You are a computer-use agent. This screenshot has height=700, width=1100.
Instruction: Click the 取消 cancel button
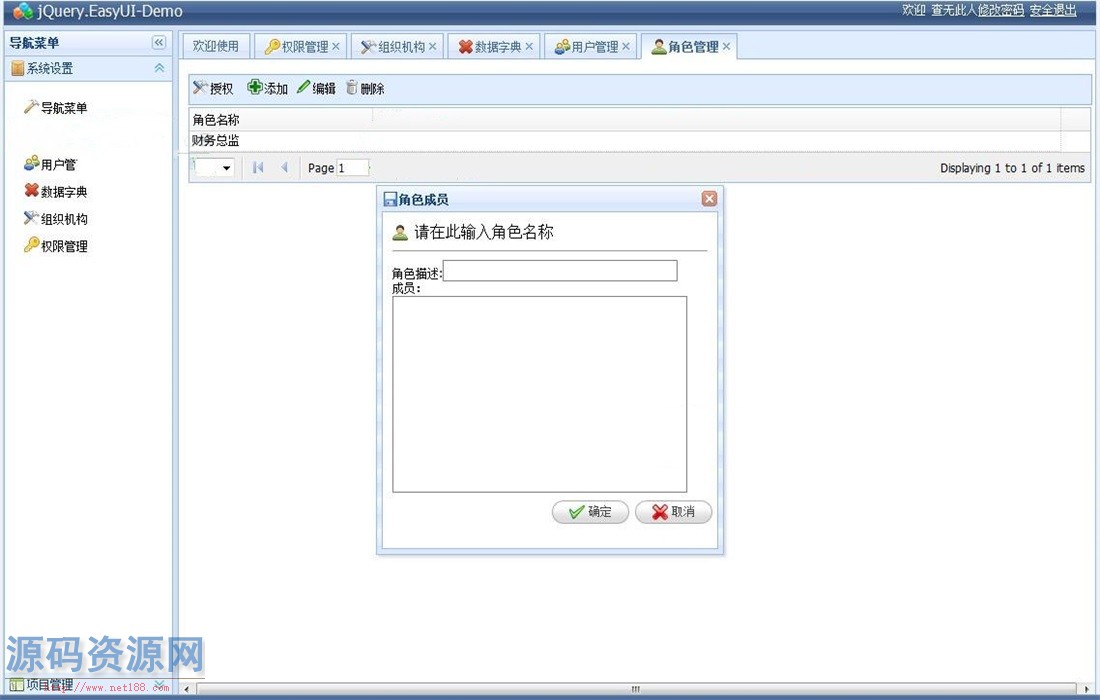coord(673,512)
